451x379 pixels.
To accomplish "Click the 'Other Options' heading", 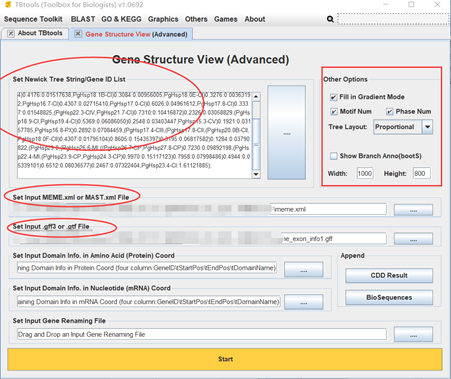I will [345, 79].
